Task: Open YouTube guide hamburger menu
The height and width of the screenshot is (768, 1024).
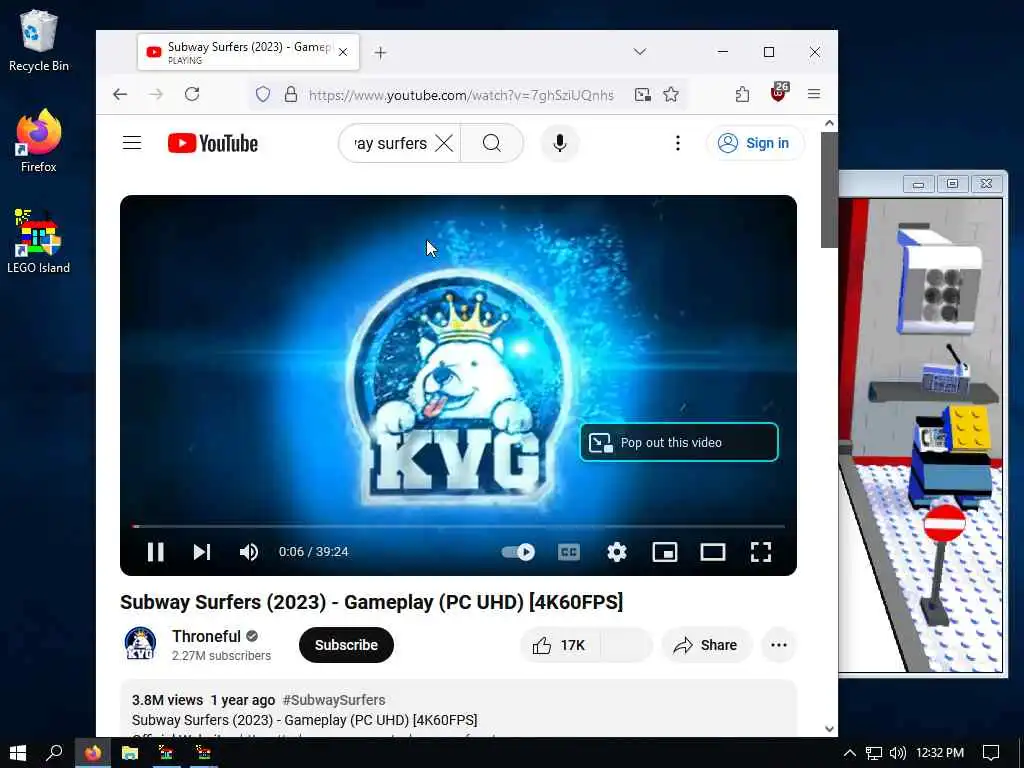Action: point(132,143)
